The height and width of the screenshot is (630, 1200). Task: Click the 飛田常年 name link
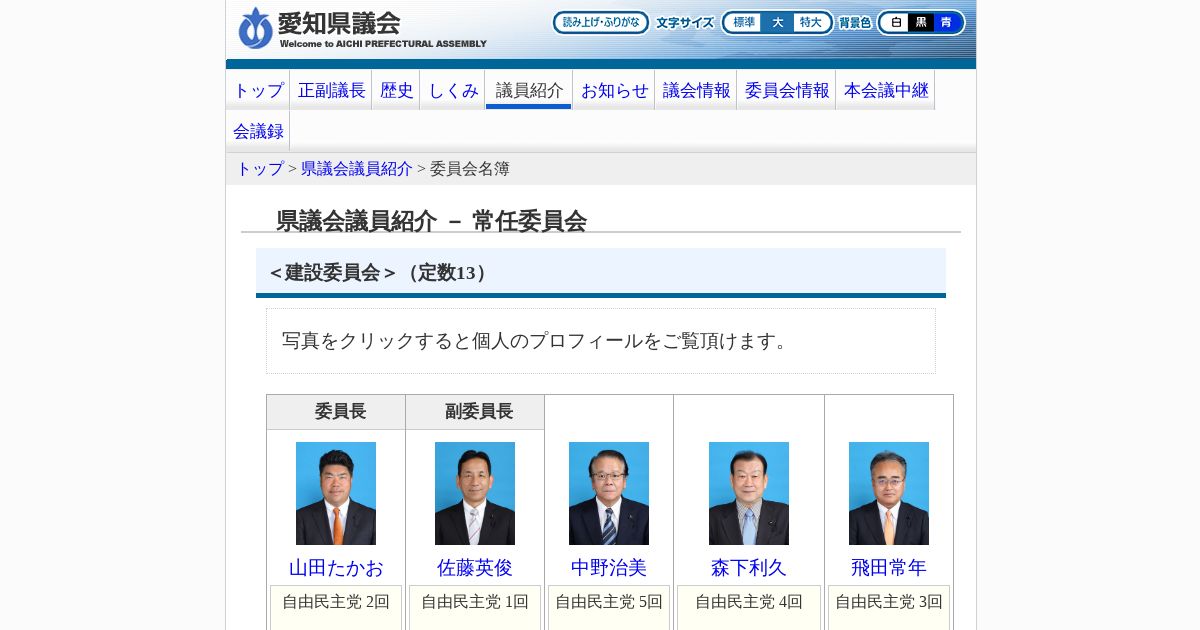click(x=889, y=568)
